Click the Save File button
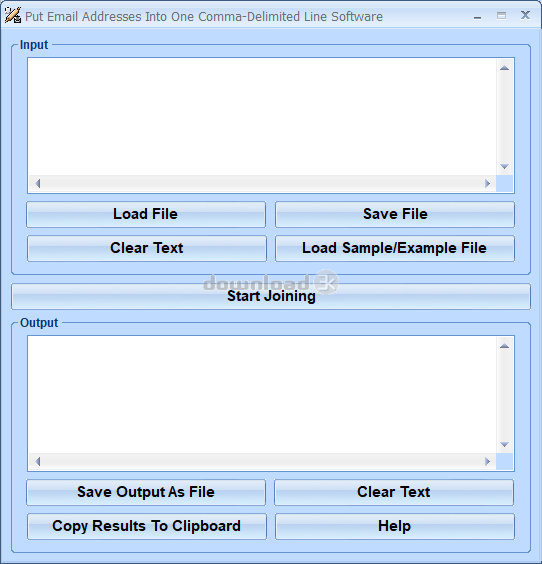Image resolution: width=542 pixels, height=564 pixels. tap(395, 214)
